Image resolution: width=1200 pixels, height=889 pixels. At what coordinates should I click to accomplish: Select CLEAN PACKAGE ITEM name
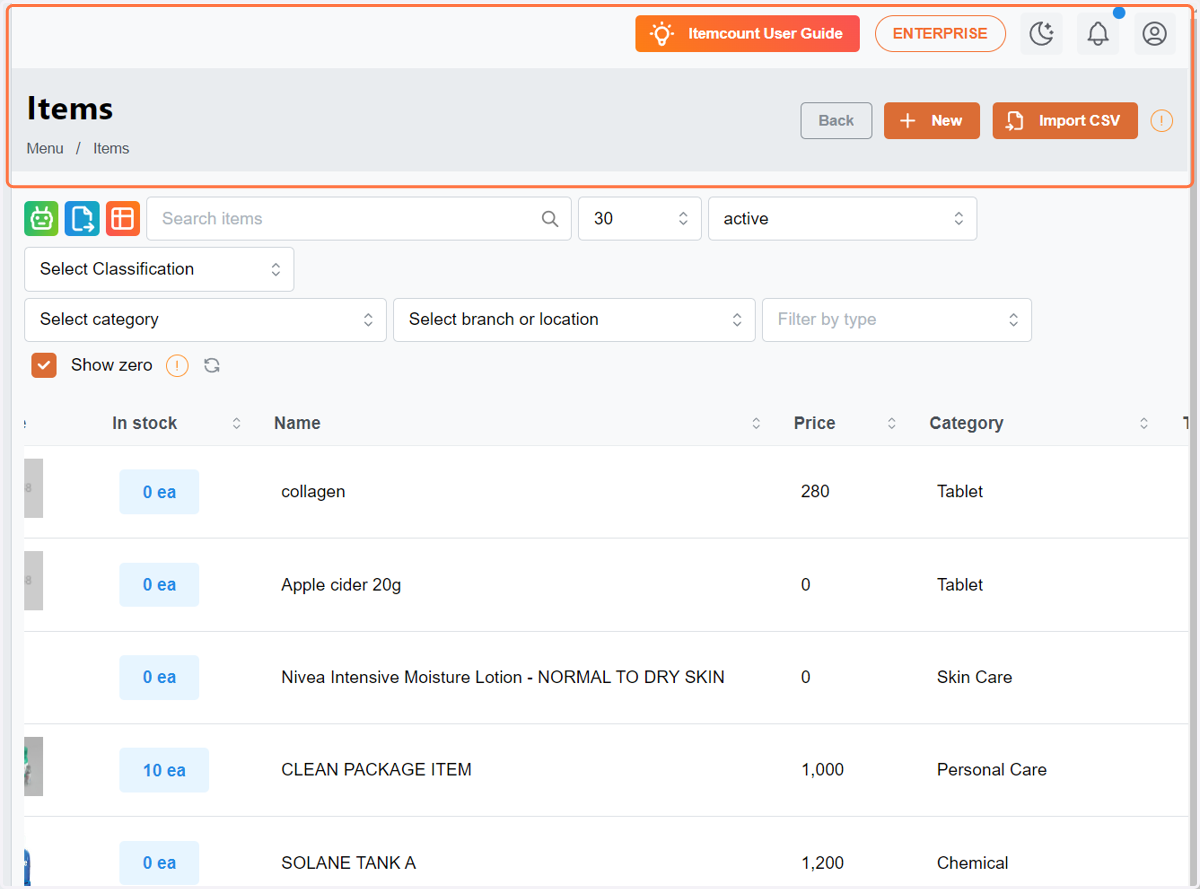pyautogui.click(x=376, y=770)
